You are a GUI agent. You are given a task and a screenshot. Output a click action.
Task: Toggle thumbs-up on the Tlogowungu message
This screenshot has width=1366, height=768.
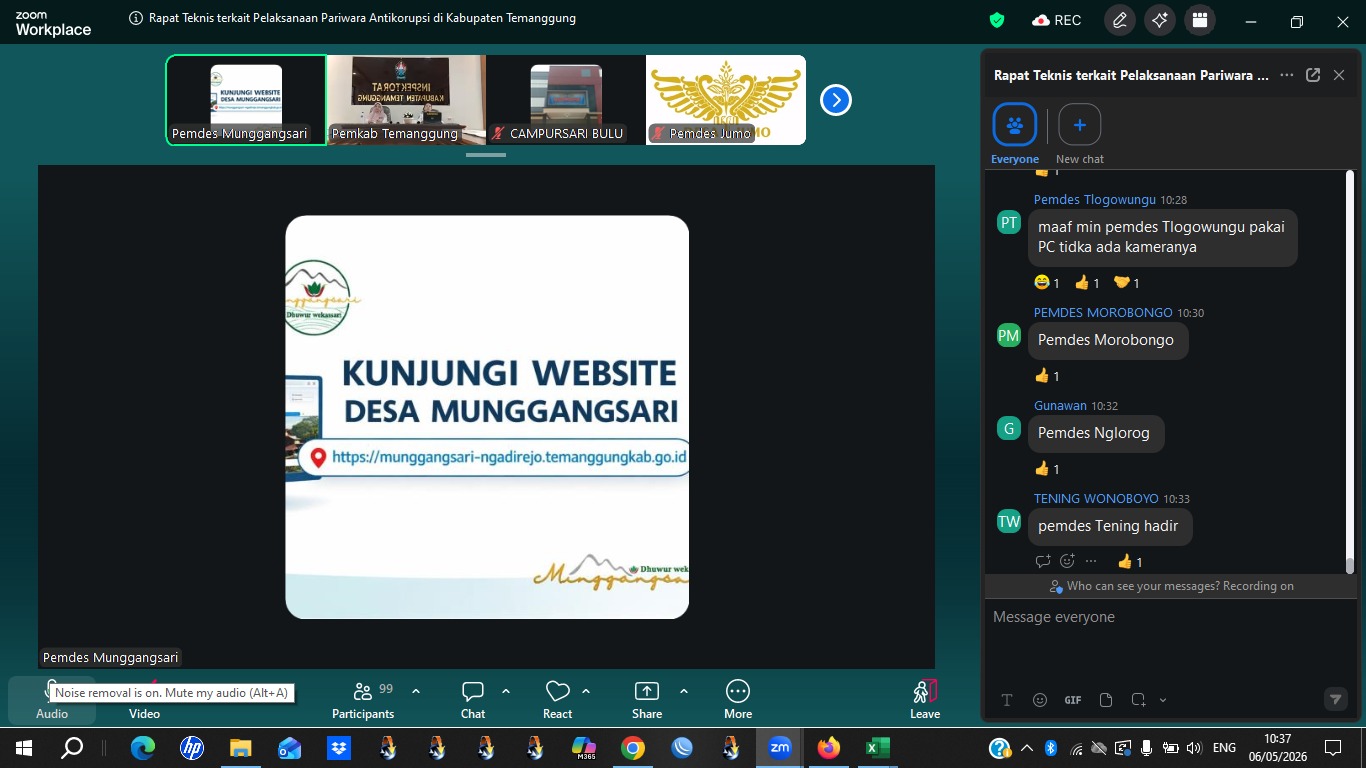coord(1087,283)
